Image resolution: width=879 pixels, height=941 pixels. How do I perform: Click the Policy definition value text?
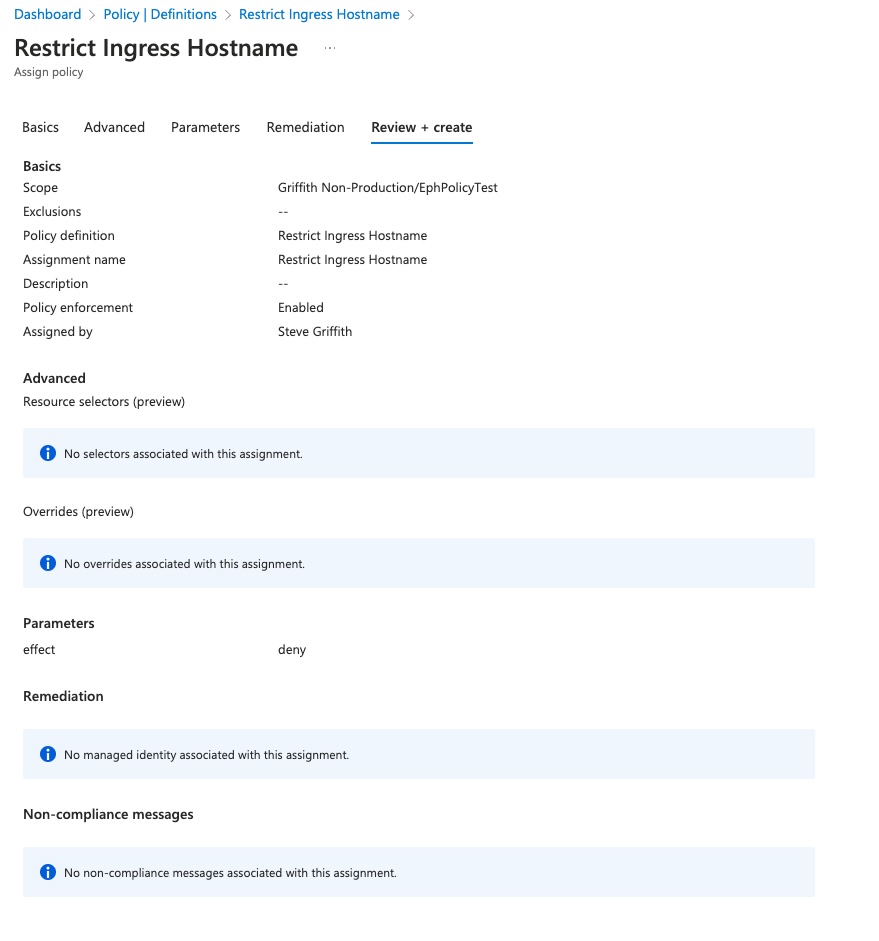point(352,235)
